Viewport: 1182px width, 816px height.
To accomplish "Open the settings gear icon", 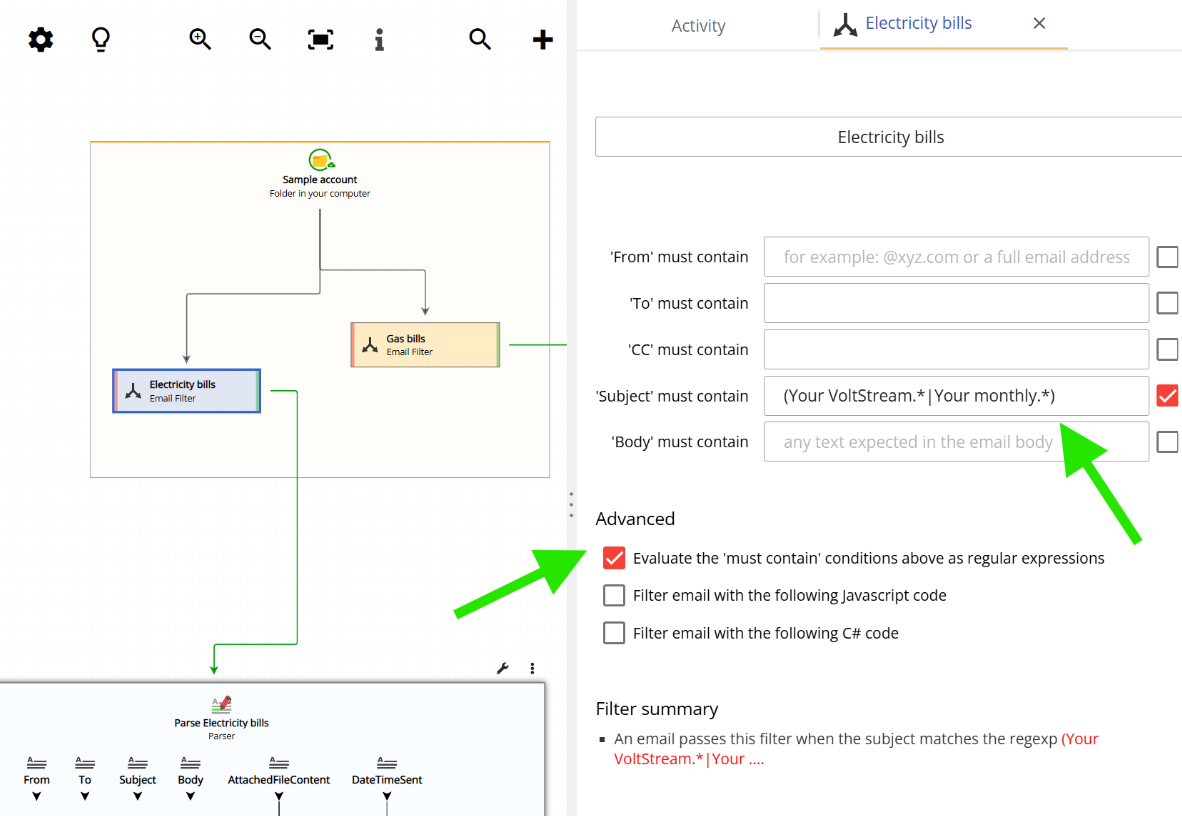I will click(x=40, y=39).
